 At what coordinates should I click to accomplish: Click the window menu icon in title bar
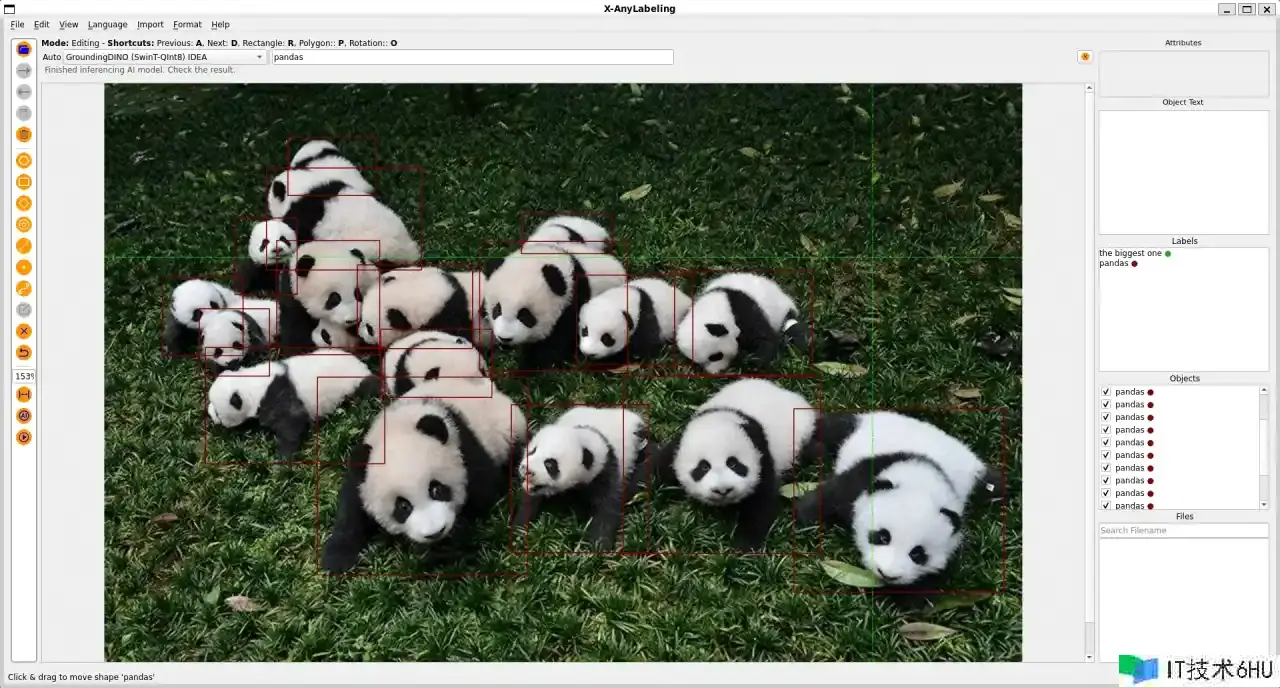8,8
